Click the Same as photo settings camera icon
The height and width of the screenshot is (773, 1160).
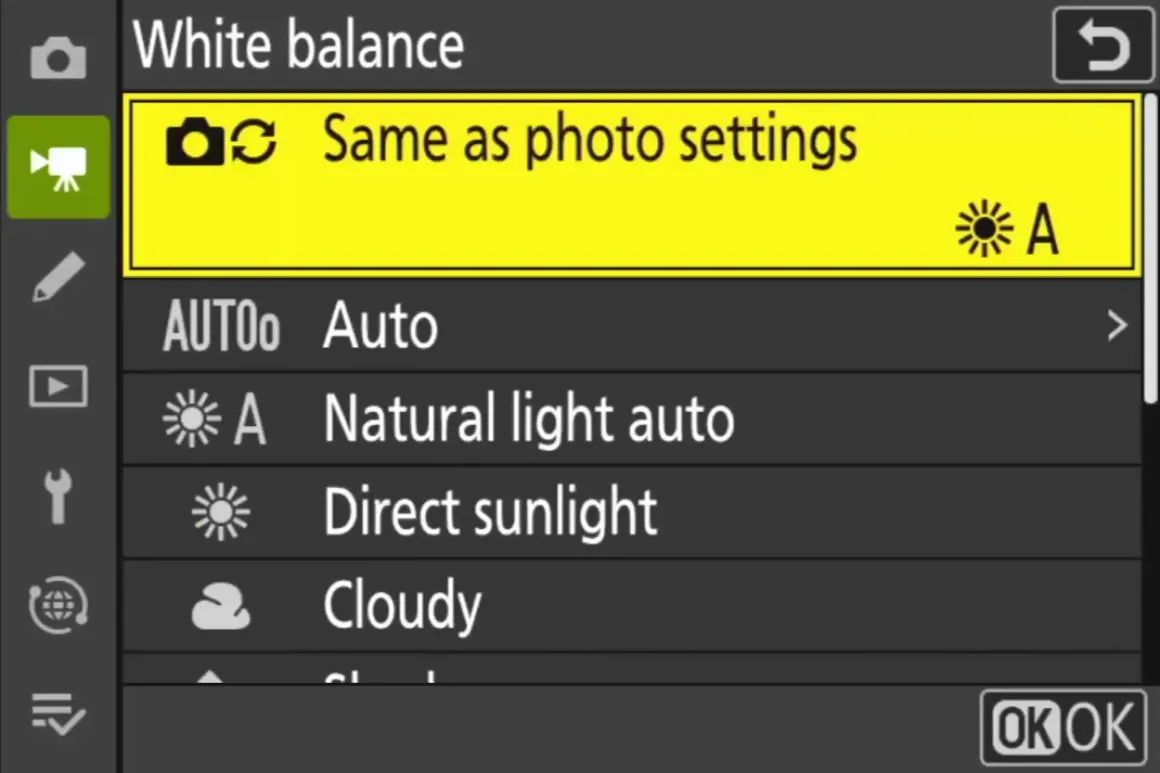pos(196,142)
